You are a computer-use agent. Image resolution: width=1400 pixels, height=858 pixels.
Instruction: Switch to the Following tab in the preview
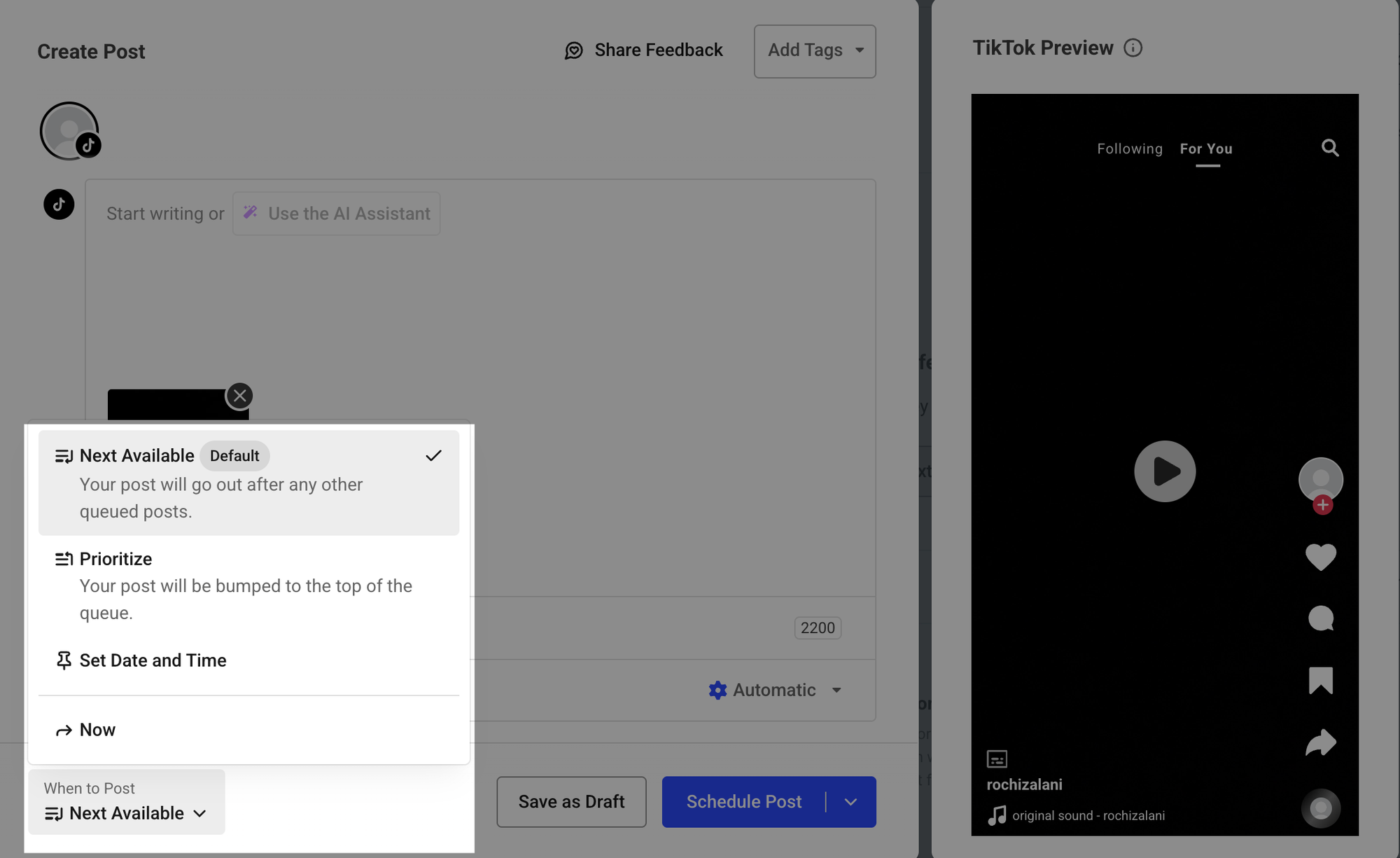(x=1129, y=148)
